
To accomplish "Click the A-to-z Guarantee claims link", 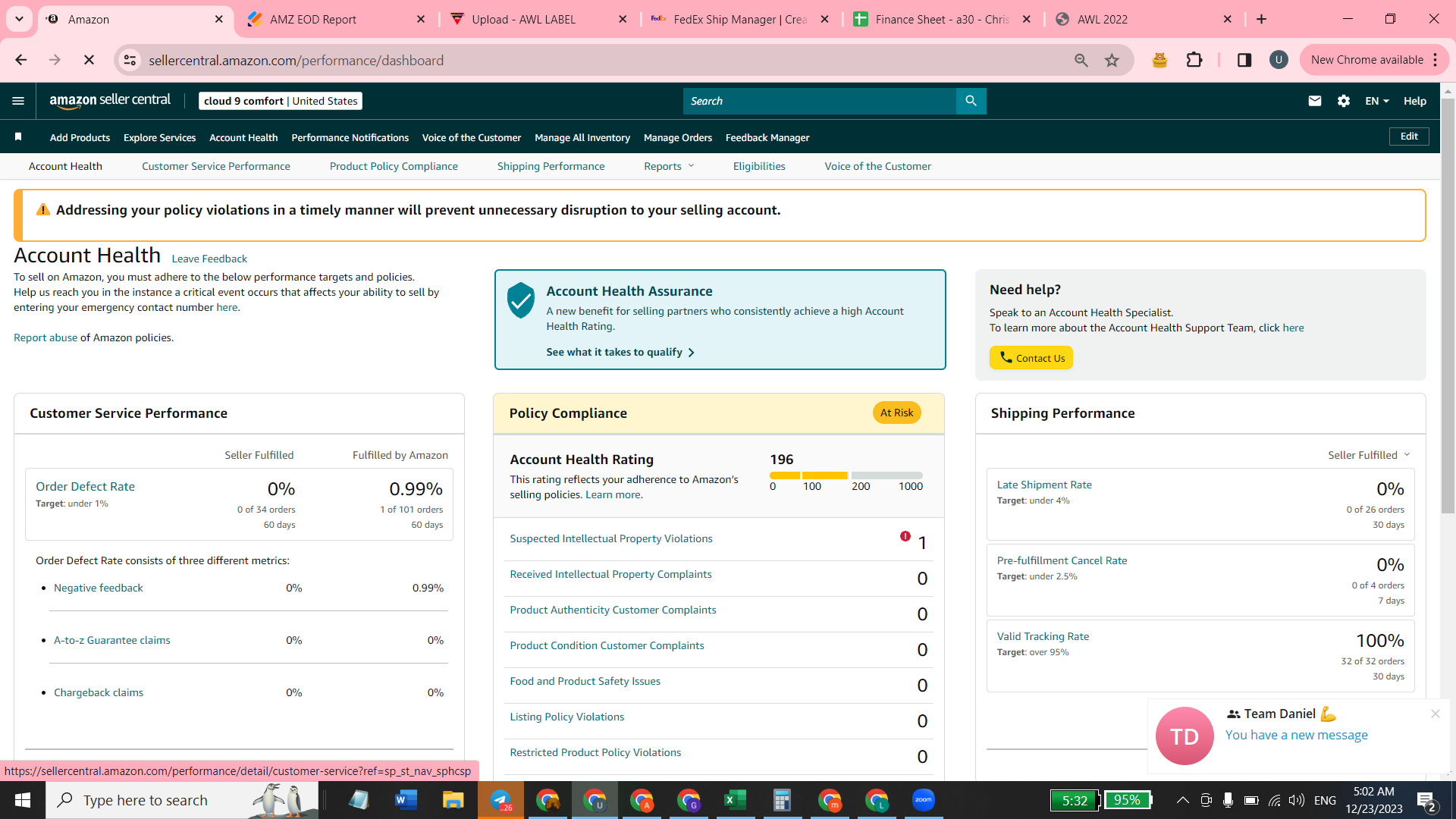I will (112, 640).
